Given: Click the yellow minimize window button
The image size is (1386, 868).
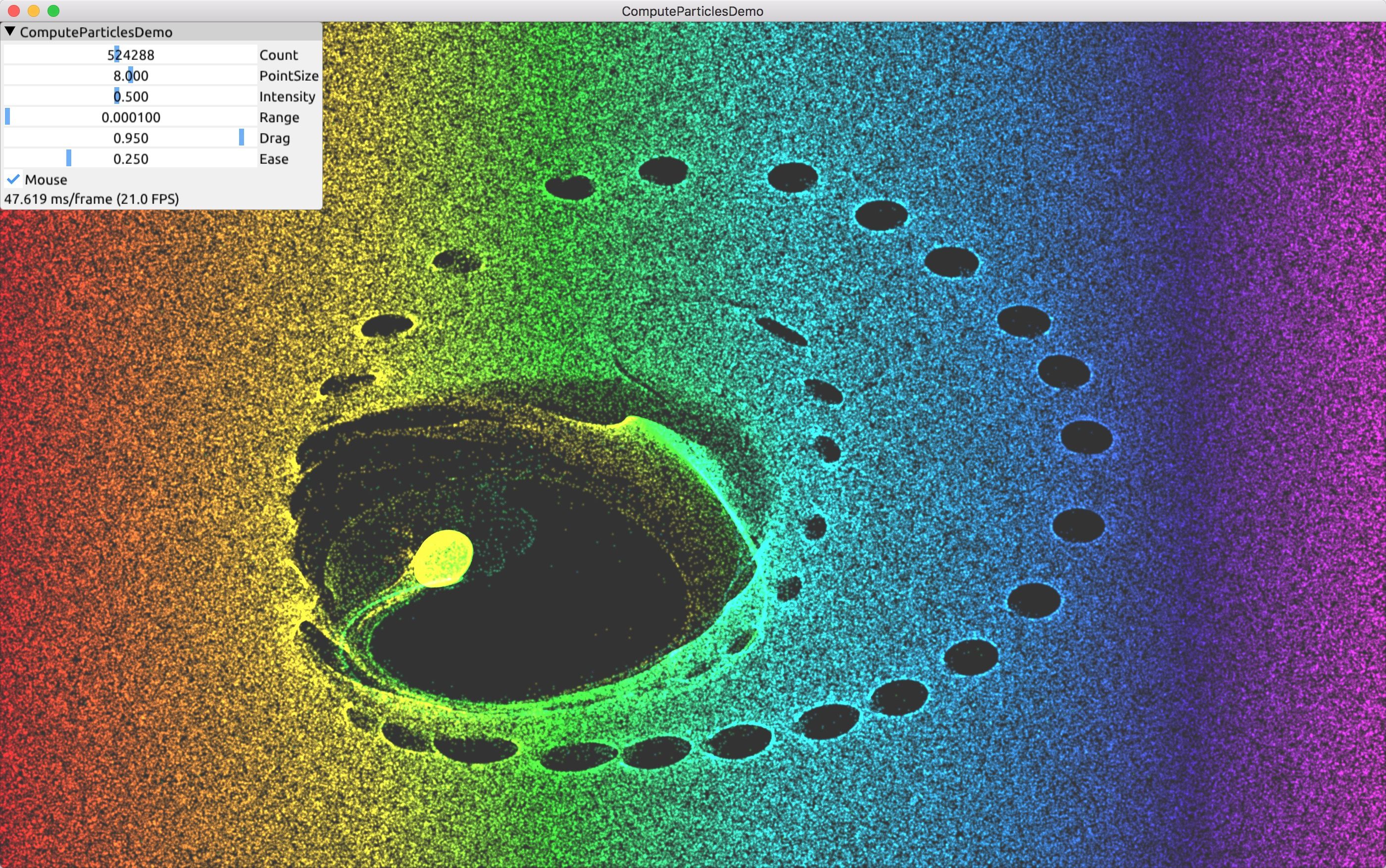Looking at the screenshot, I should (33, 11).
